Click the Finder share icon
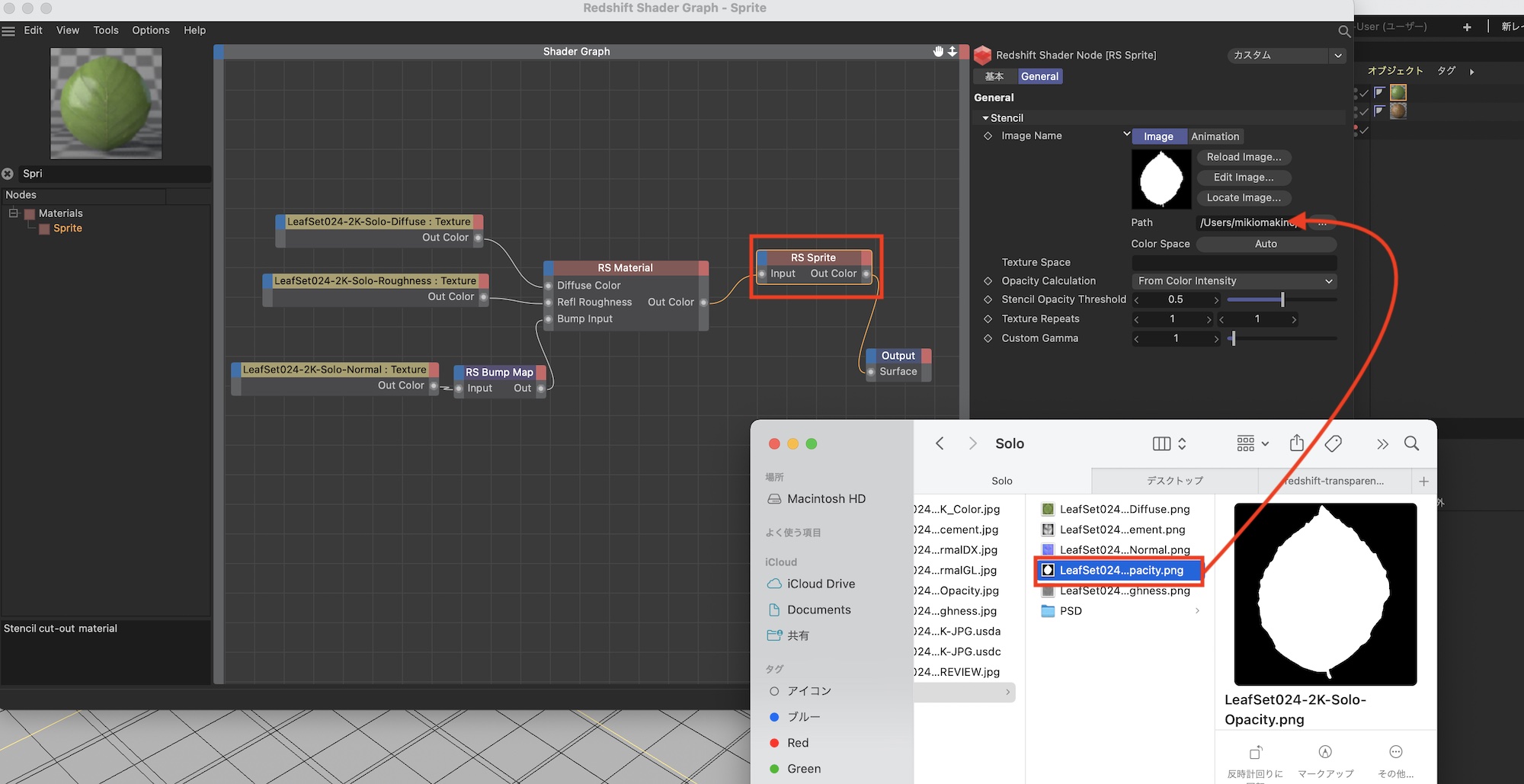This screenshot has height=784, width=1524. (x=1296, y=443)
